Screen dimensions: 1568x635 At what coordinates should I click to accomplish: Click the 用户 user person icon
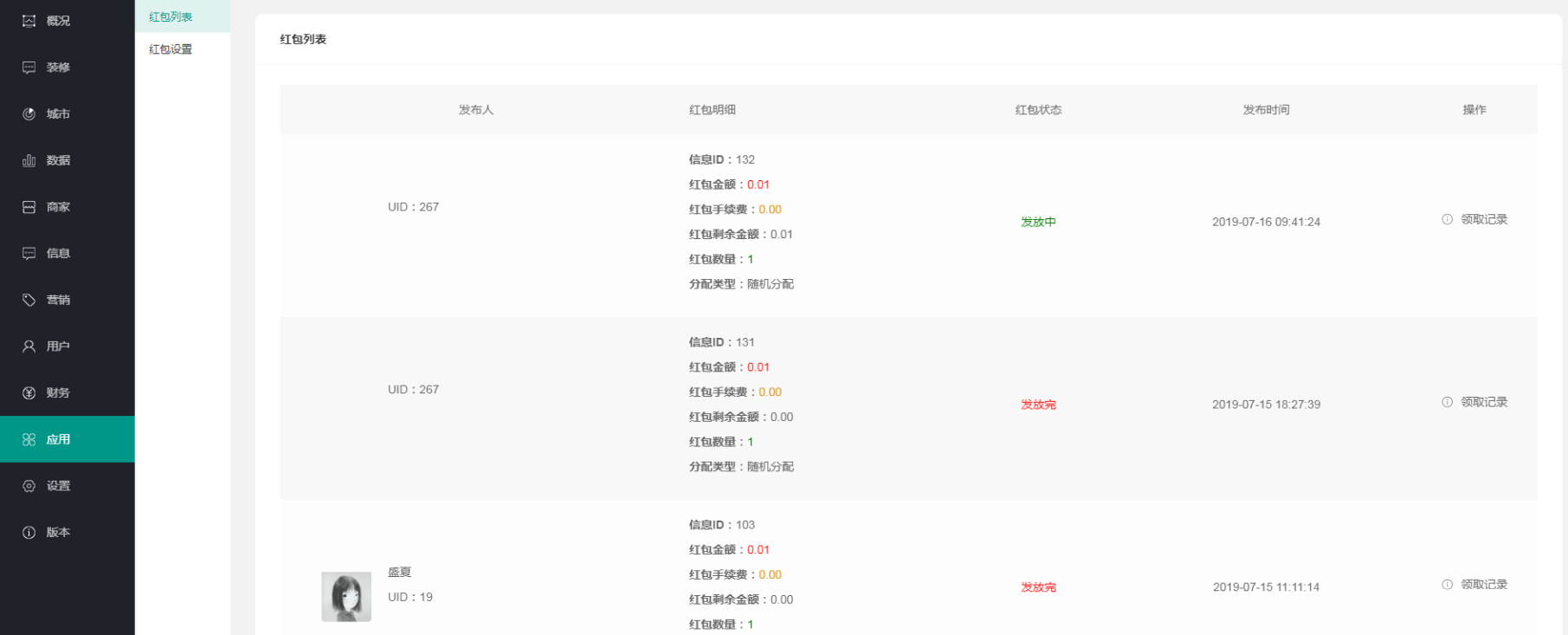(29, 347)
